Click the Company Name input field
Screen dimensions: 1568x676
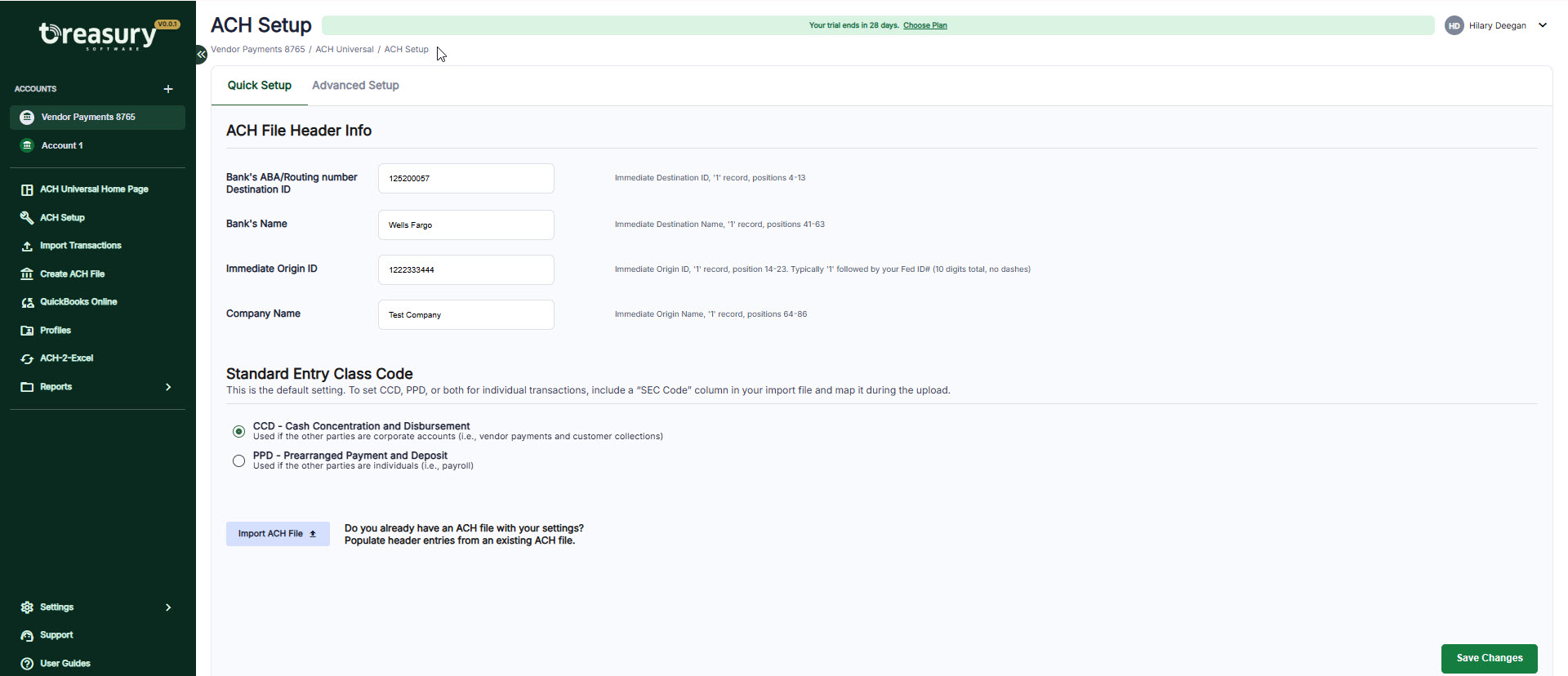click(x=465, y=314)
